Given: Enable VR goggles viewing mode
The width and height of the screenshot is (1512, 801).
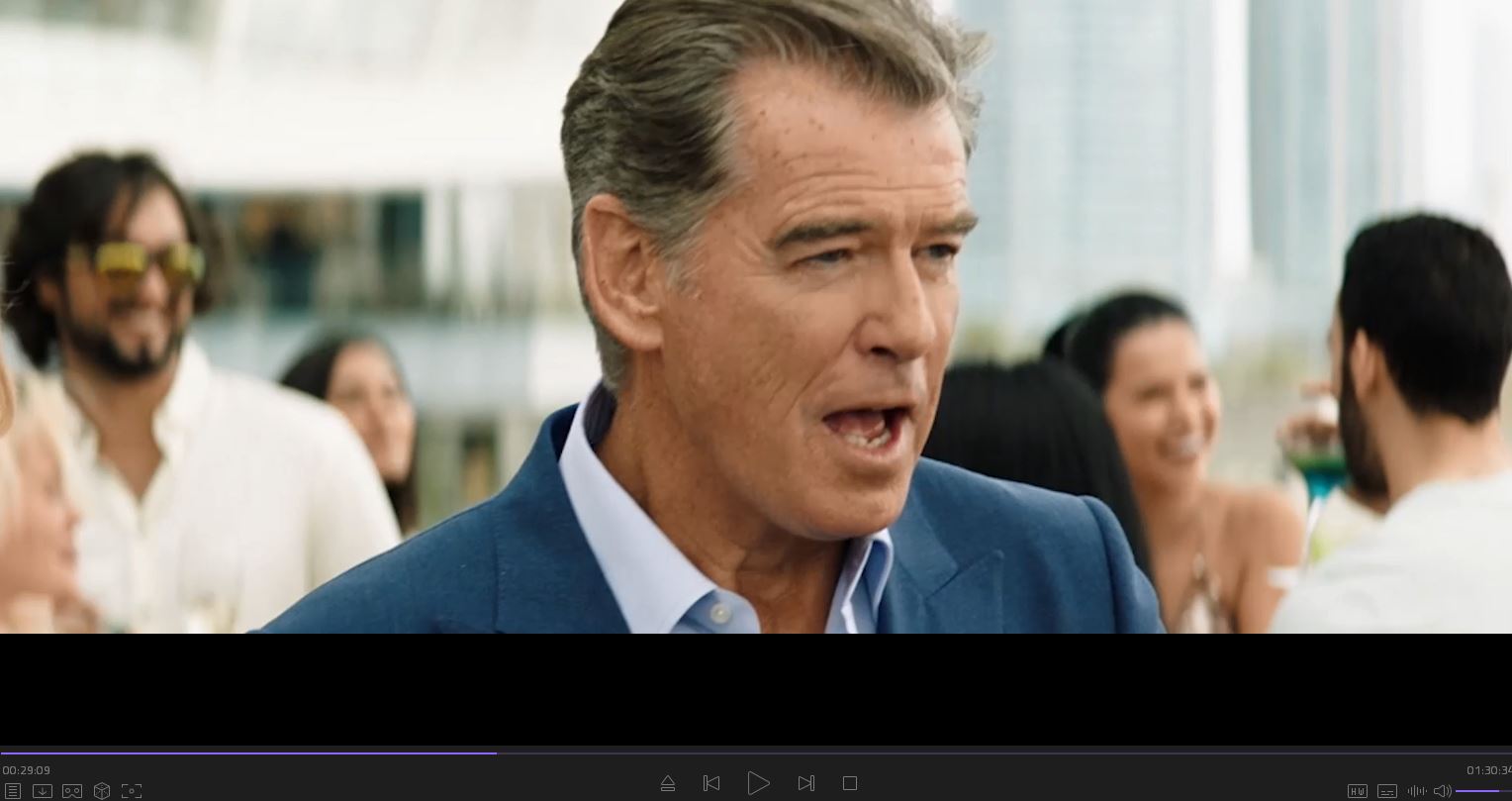Looking at the screenshot, I should click(72, 791).
